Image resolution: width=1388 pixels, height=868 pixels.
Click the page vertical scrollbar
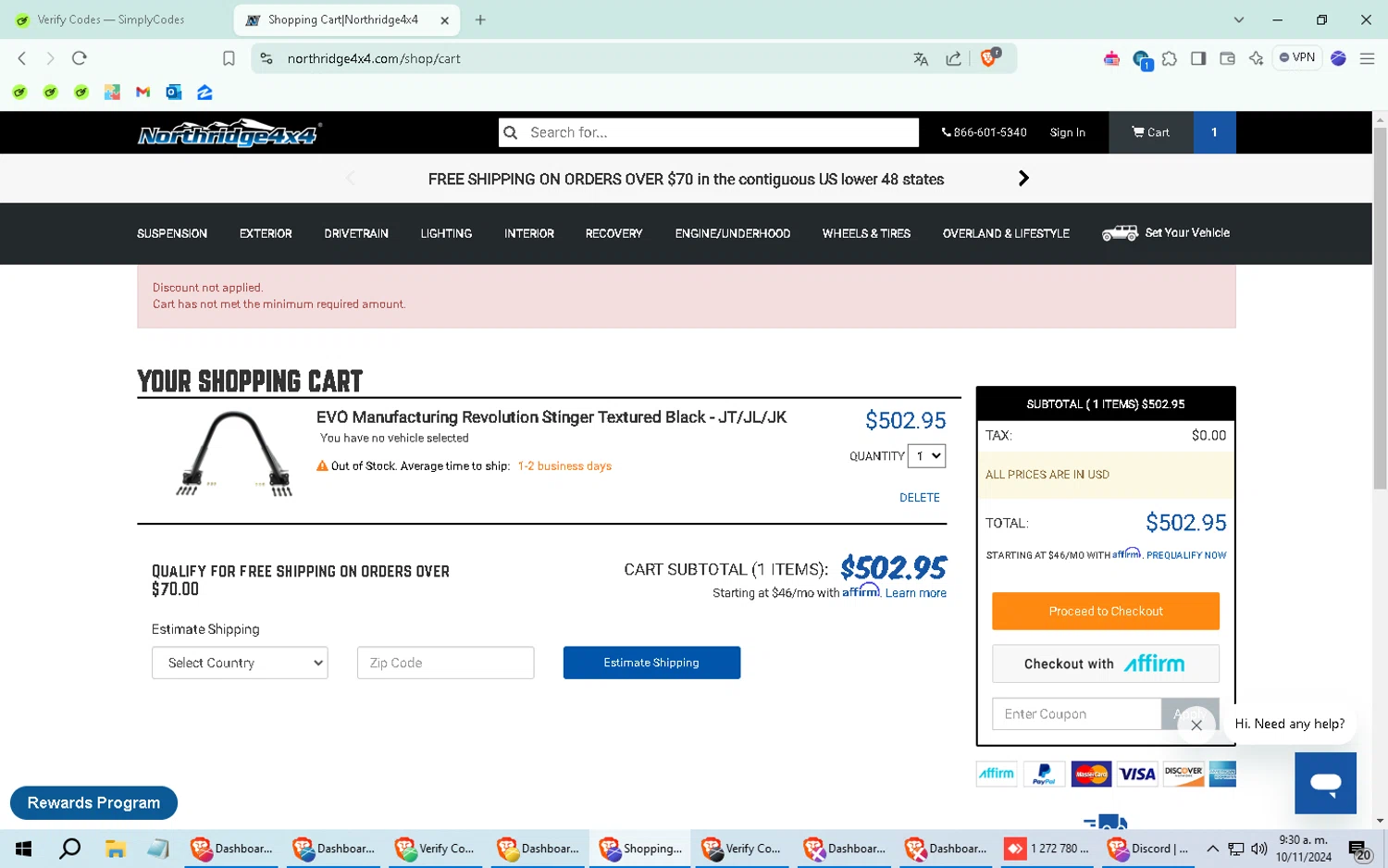coord(1380,307)
